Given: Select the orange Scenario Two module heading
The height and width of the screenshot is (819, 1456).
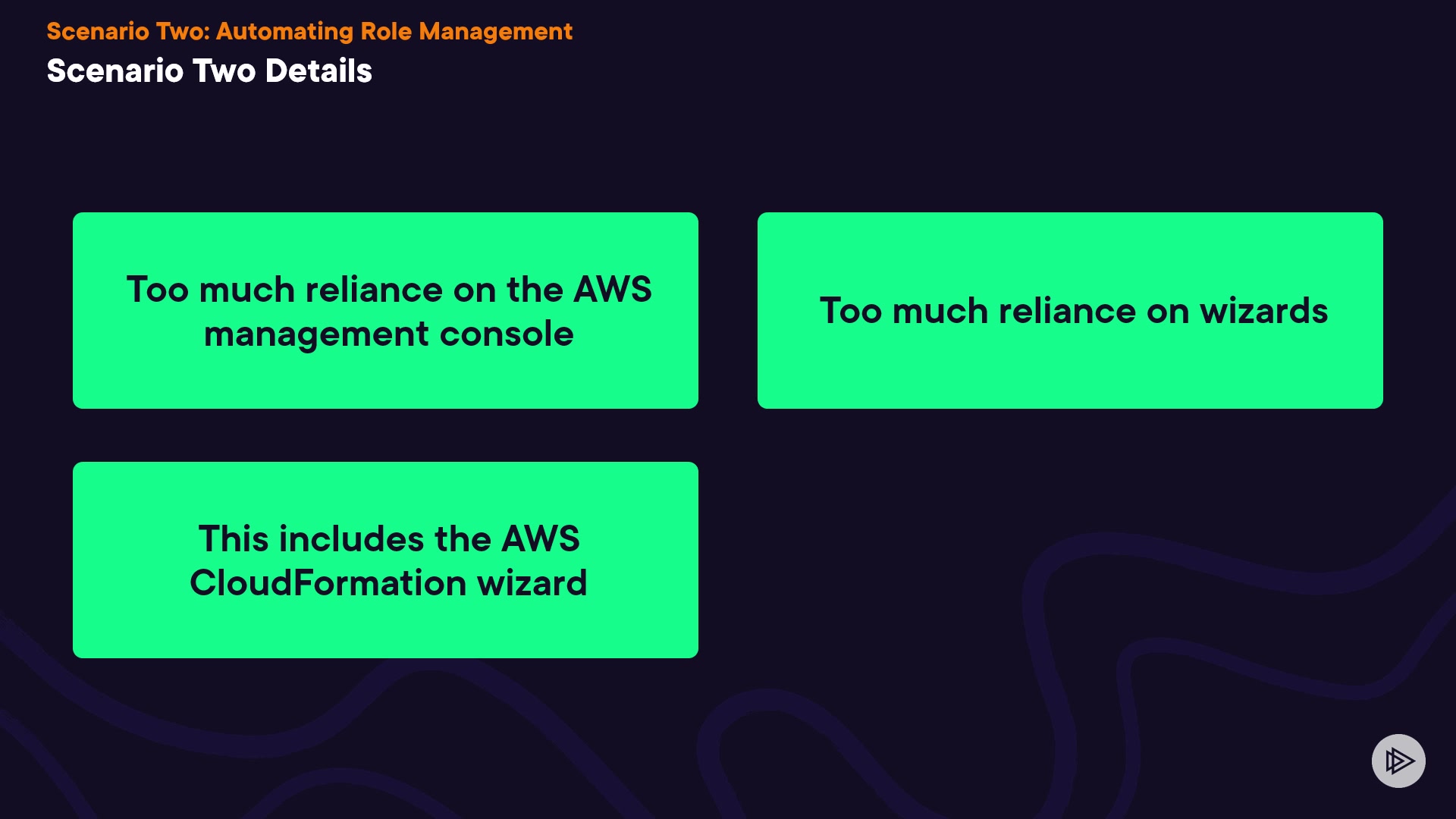Looking at the screenshot, I should [309, 31].
